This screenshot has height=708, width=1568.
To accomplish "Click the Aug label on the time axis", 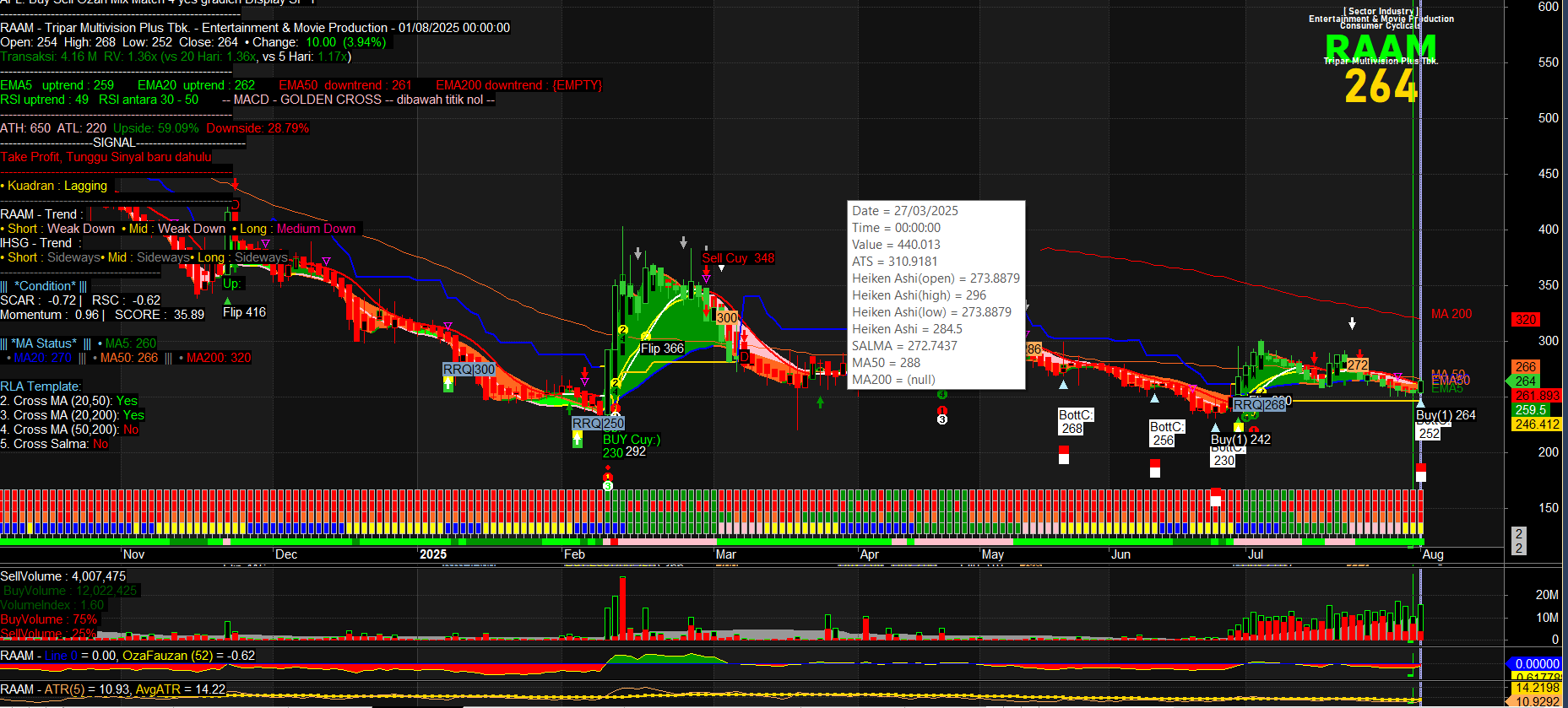I will pos(1433,554).
